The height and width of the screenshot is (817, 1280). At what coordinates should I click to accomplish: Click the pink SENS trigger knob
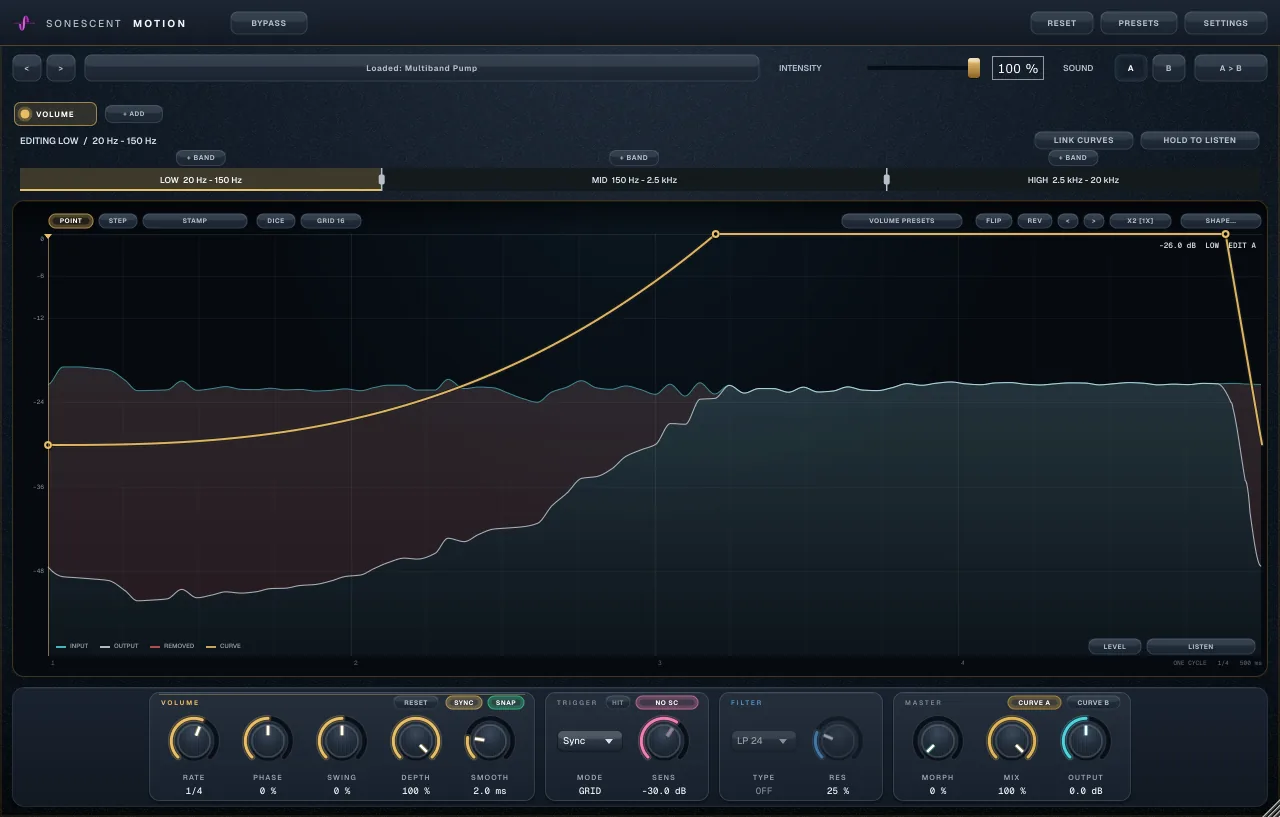point(663,741)
